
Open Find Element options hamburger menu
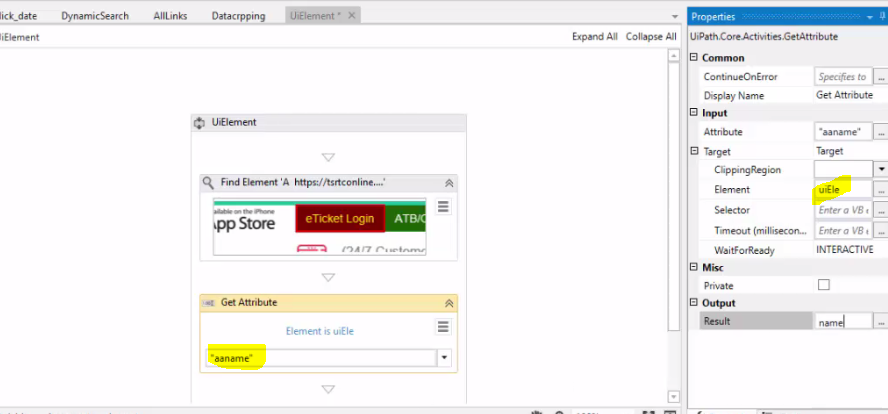click(x=443, y=207)
